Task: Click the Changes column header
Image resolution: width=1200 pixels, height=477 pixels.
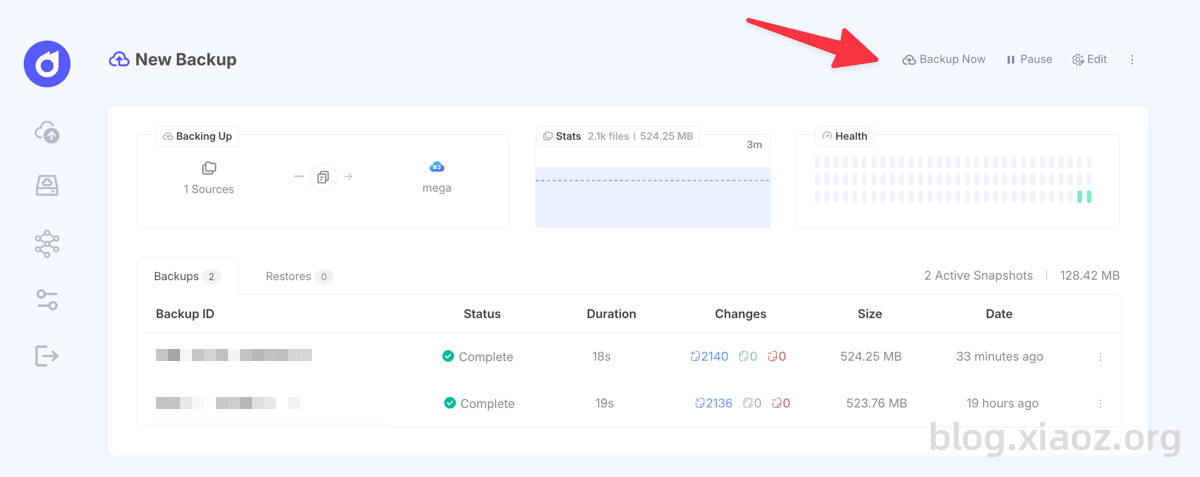Action: click(x=740, y=314)
